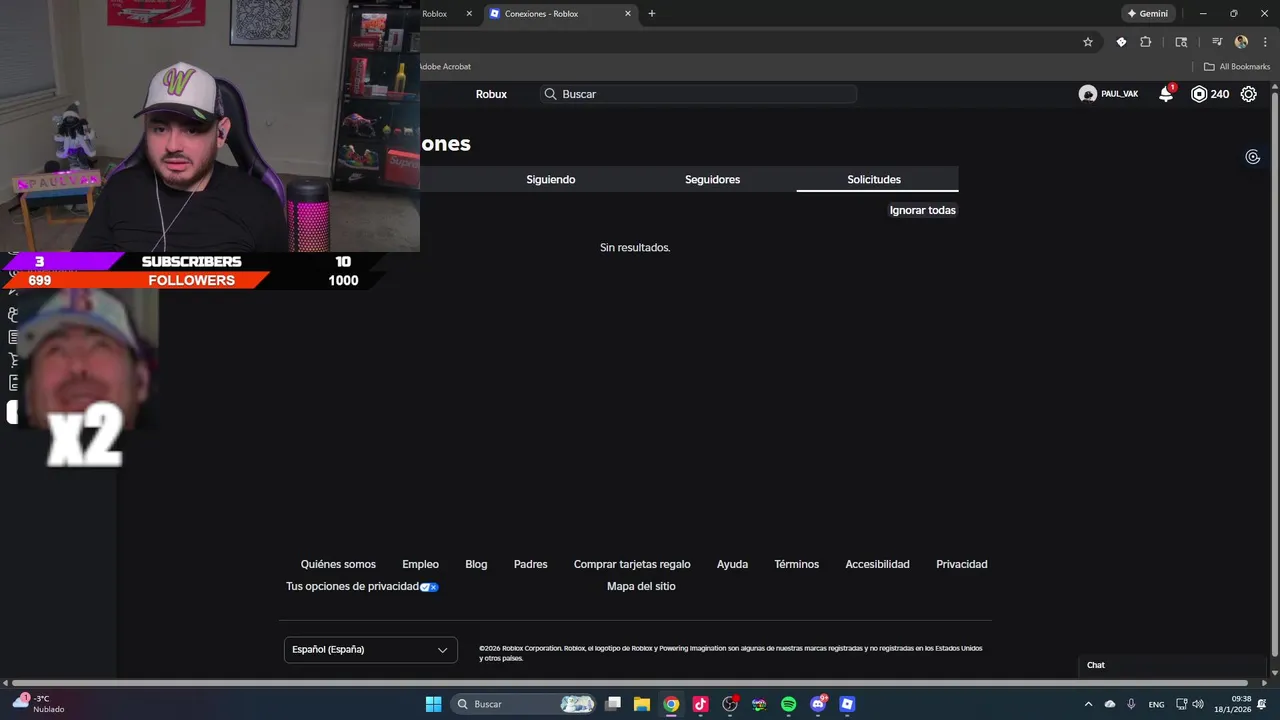Open Discord from the taskbar

[818, 704]
